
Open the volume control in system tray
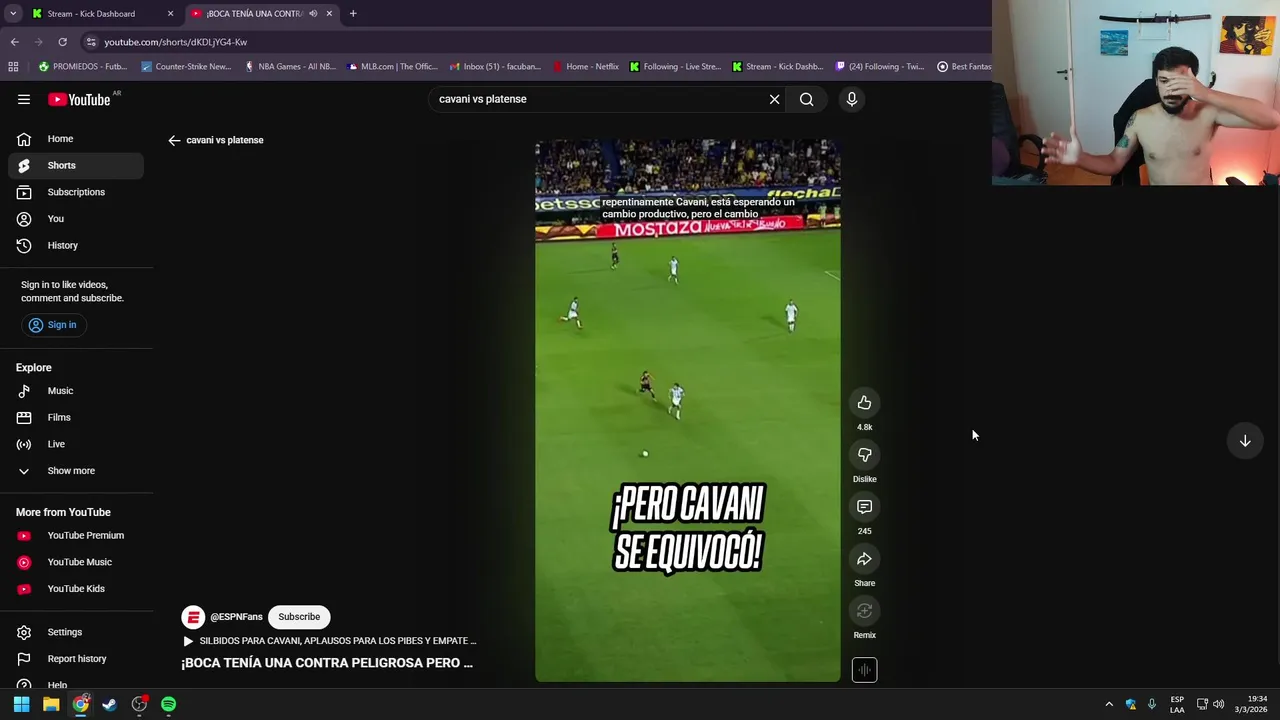click(x=1218, y=704)
